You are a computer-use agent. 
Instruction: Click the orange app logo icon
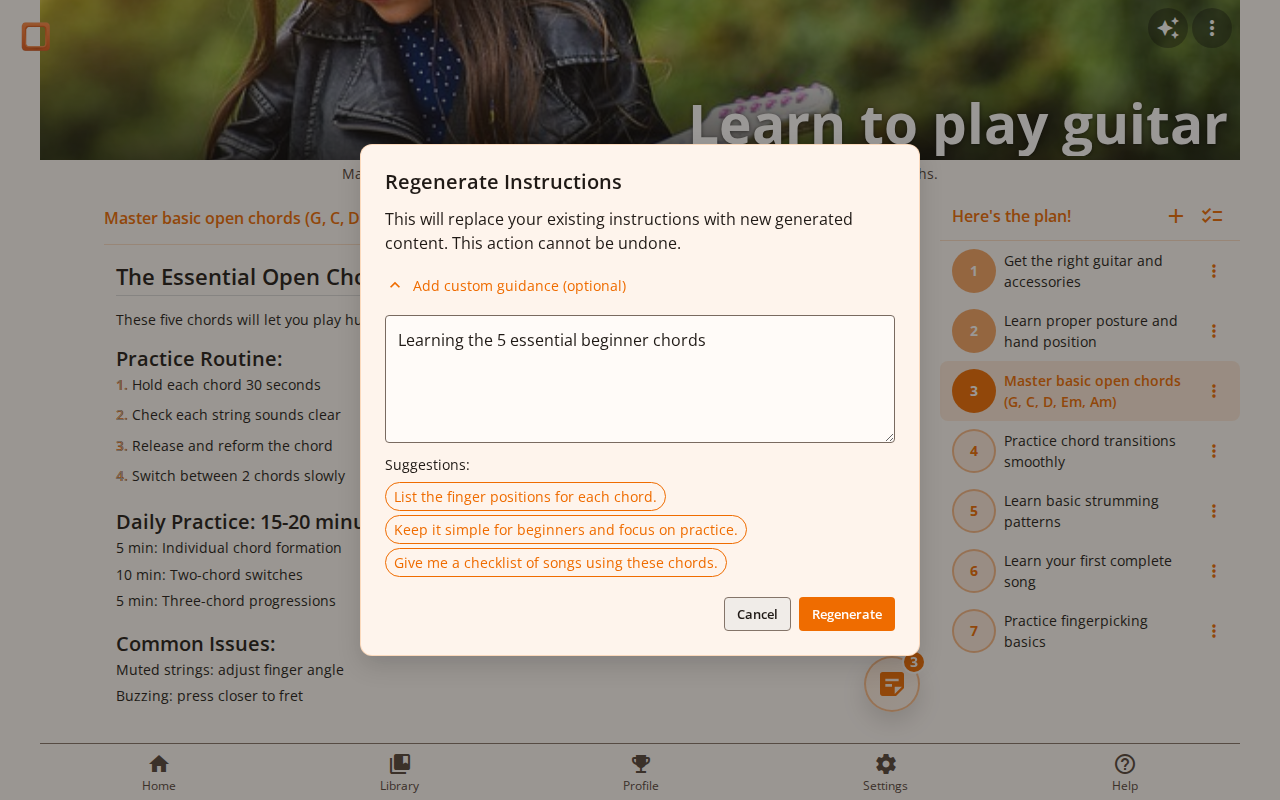[x=36, y=37]
